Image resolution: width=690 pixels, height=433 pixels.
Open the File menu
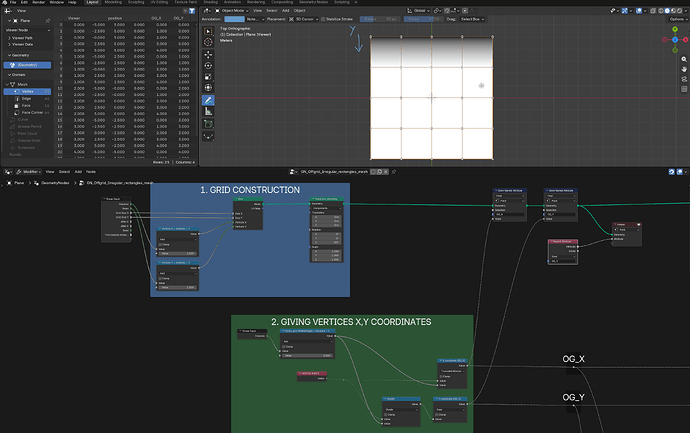[13, 2]
